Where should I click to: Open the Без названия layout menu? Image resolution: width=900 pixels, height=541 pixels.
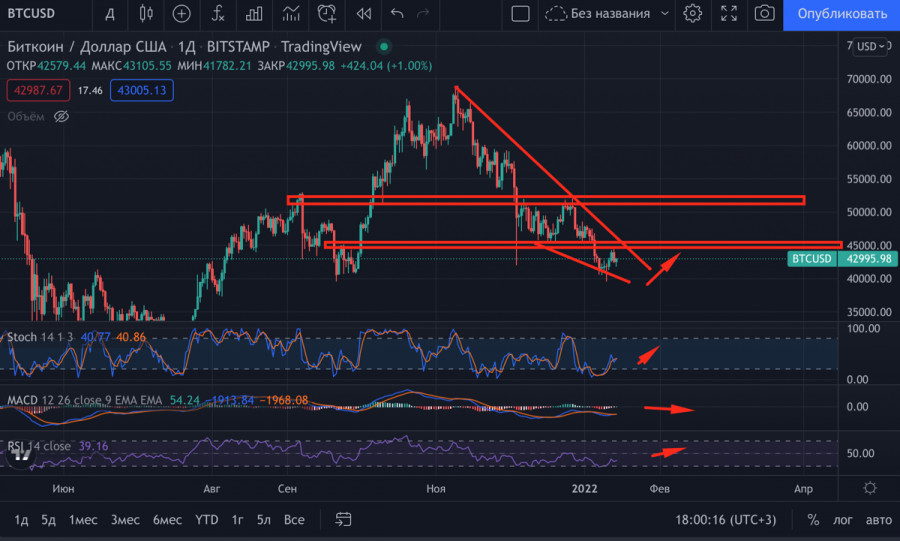pyautogui.click(x=607, y=13)
